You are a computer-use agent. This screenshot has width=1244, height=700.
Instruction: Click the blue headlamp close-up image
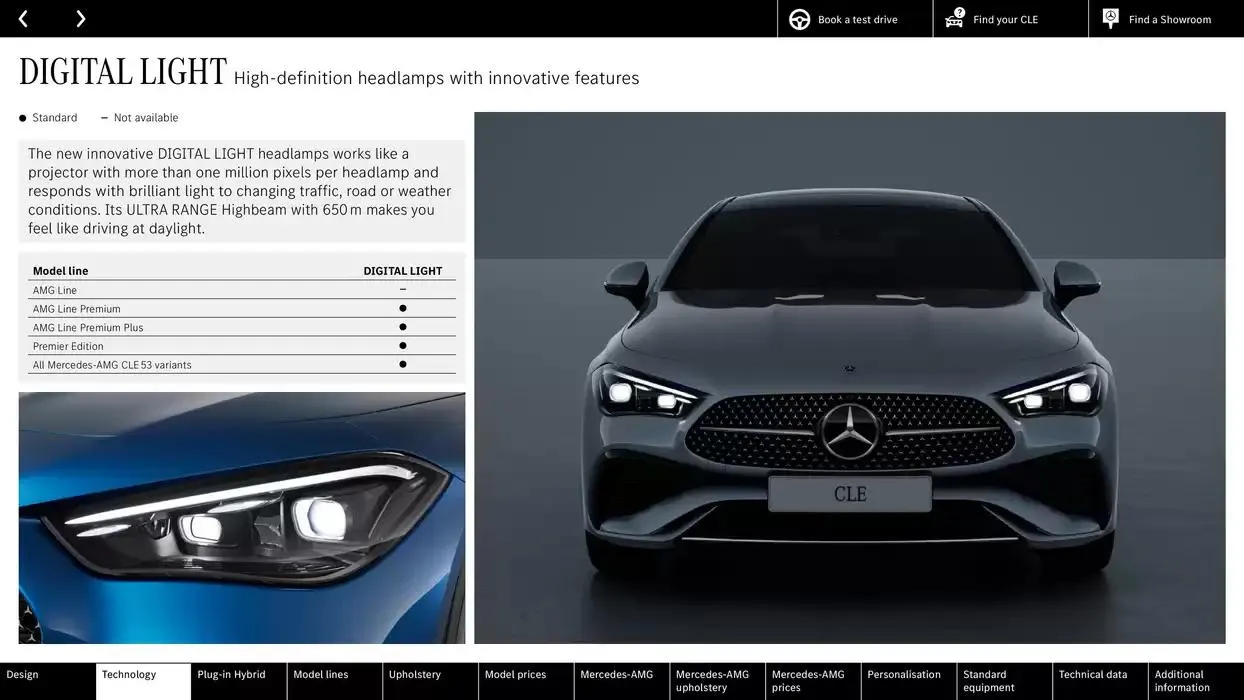coord(241,520)
